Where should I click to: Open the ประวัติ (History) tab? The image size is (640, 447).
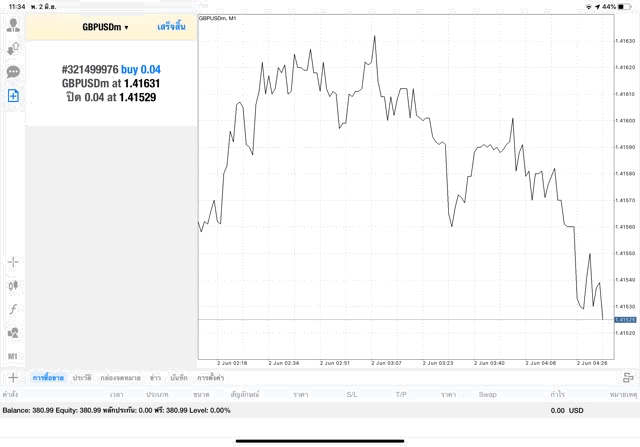click(x=81, y=378)
